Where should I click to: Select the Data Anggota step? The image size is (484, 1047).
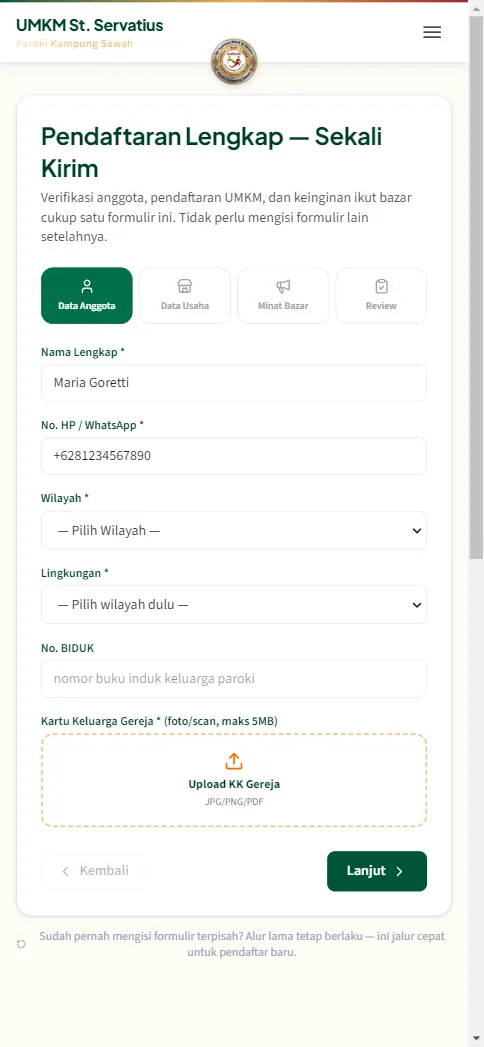(87, 296)
